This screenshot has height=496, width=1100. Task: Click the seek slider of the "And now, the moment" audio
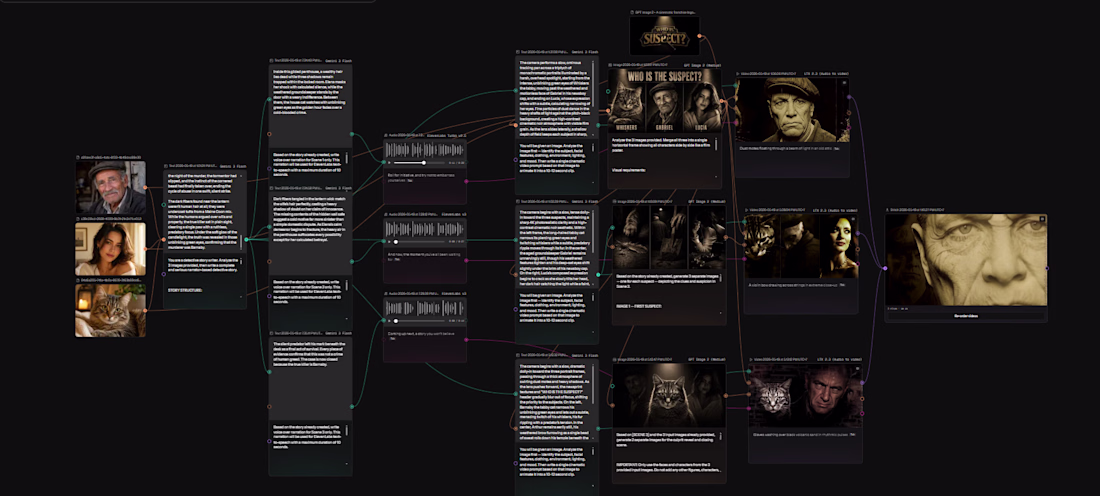tap(418, 241)
